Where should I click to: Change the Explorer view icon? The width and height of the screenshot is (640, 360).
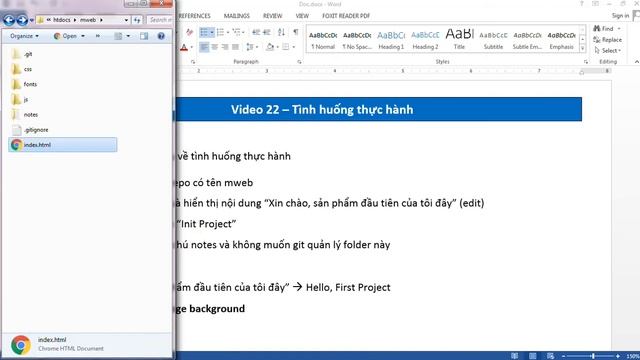(x=118, y=36)
